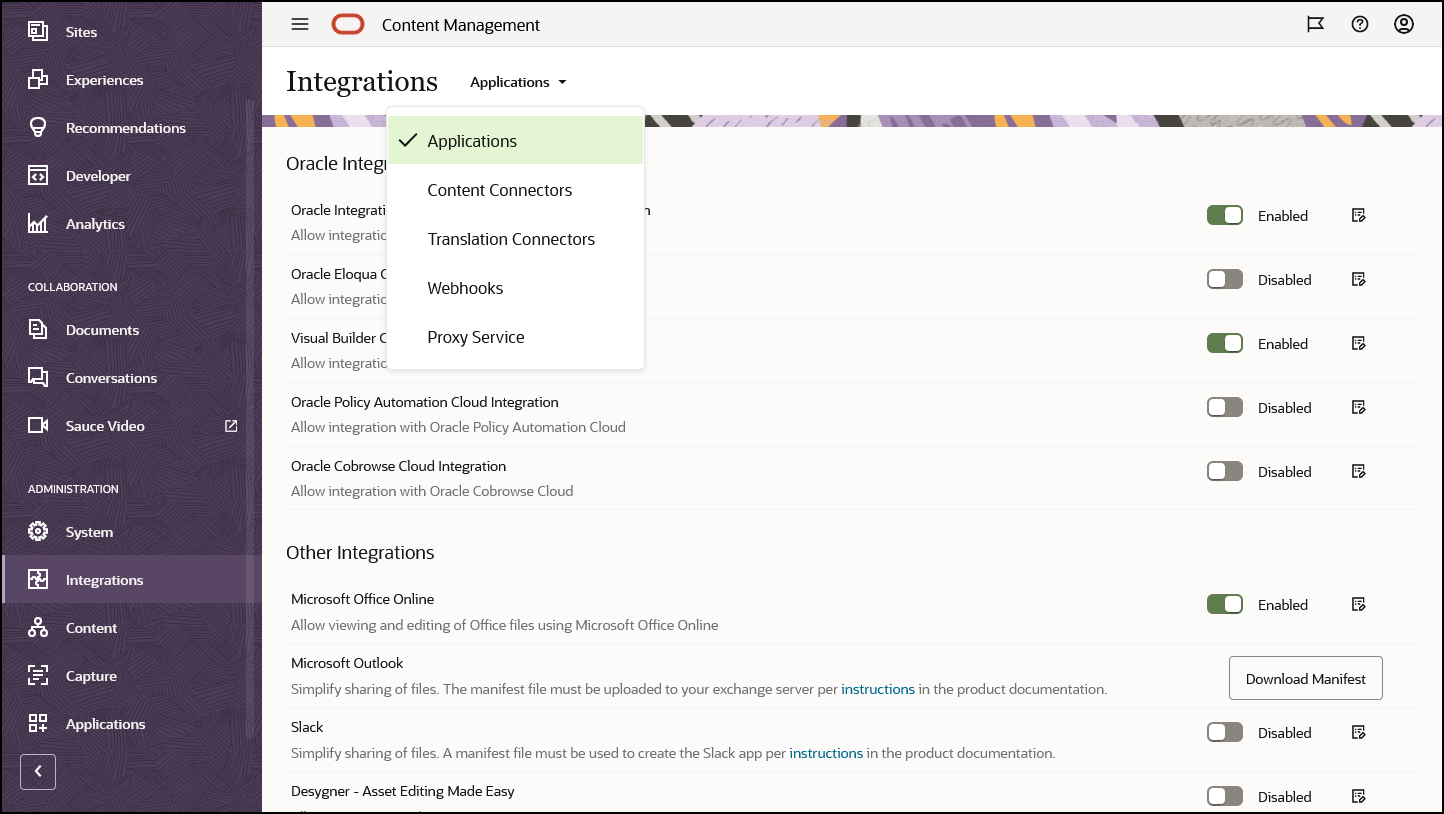Enable Oracle Cobrowse Cloud Integration toggle
This screenshot has height=814, width=1444.
(x=1224, y=471)
